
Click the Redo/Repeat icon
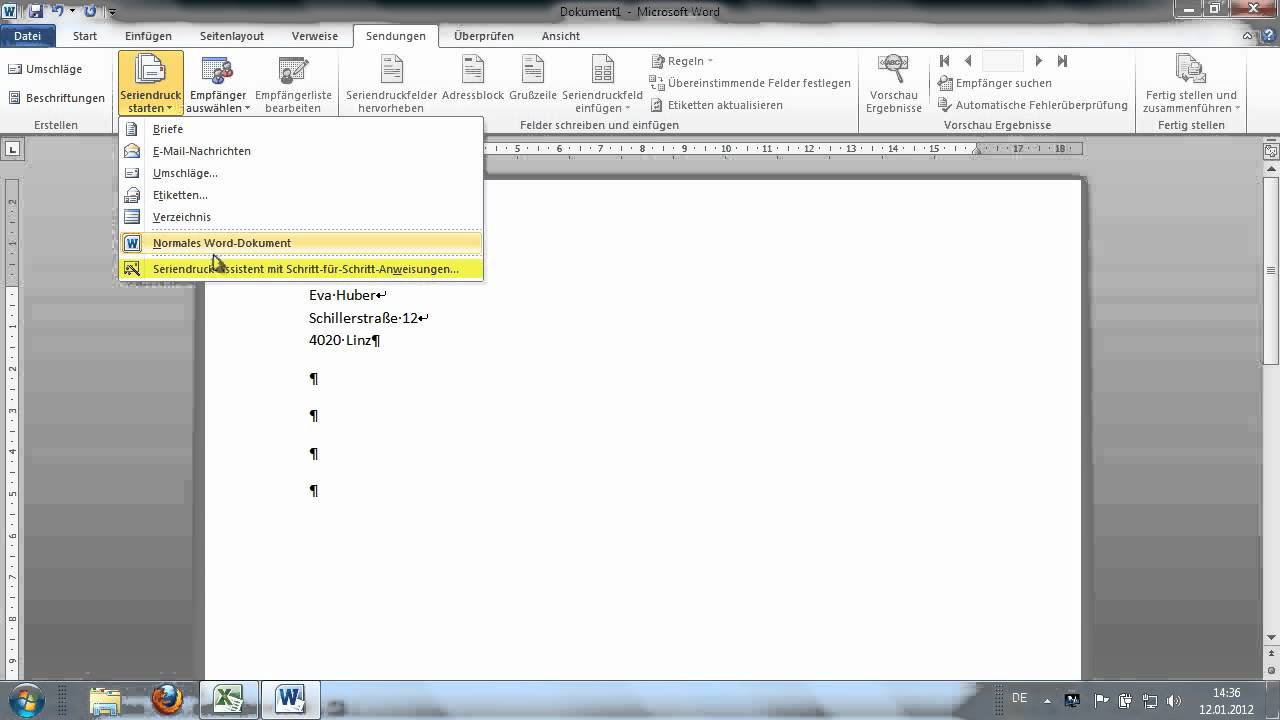pos(90,12)
